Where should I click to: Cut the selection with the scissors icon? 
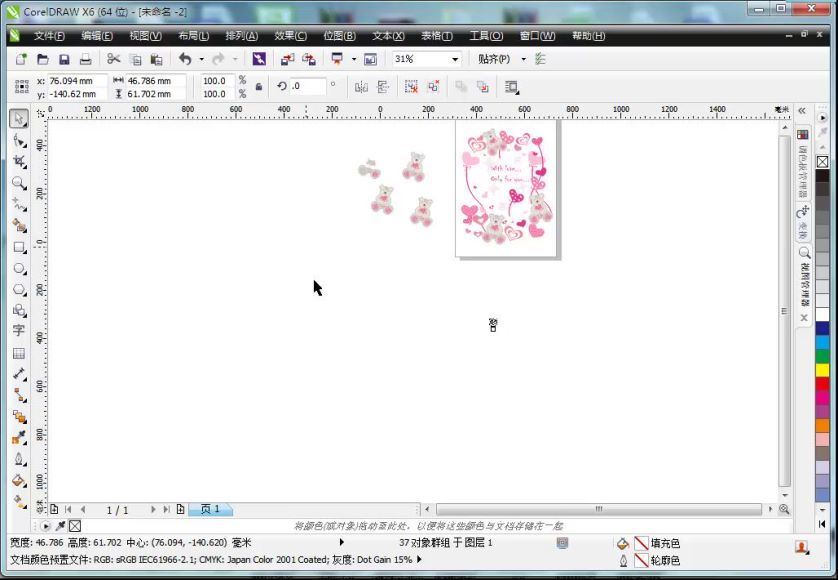(x=113, y=59)
